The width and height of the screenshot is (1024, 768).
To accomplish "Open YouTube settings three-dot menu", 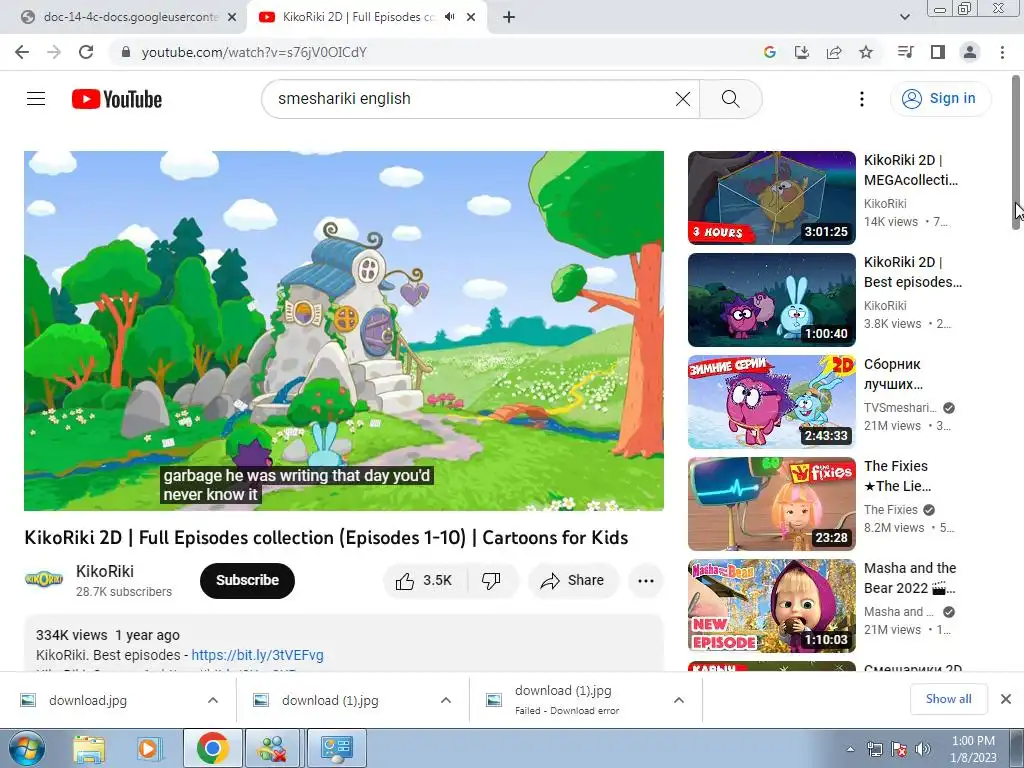I will [x=862, y=99].
